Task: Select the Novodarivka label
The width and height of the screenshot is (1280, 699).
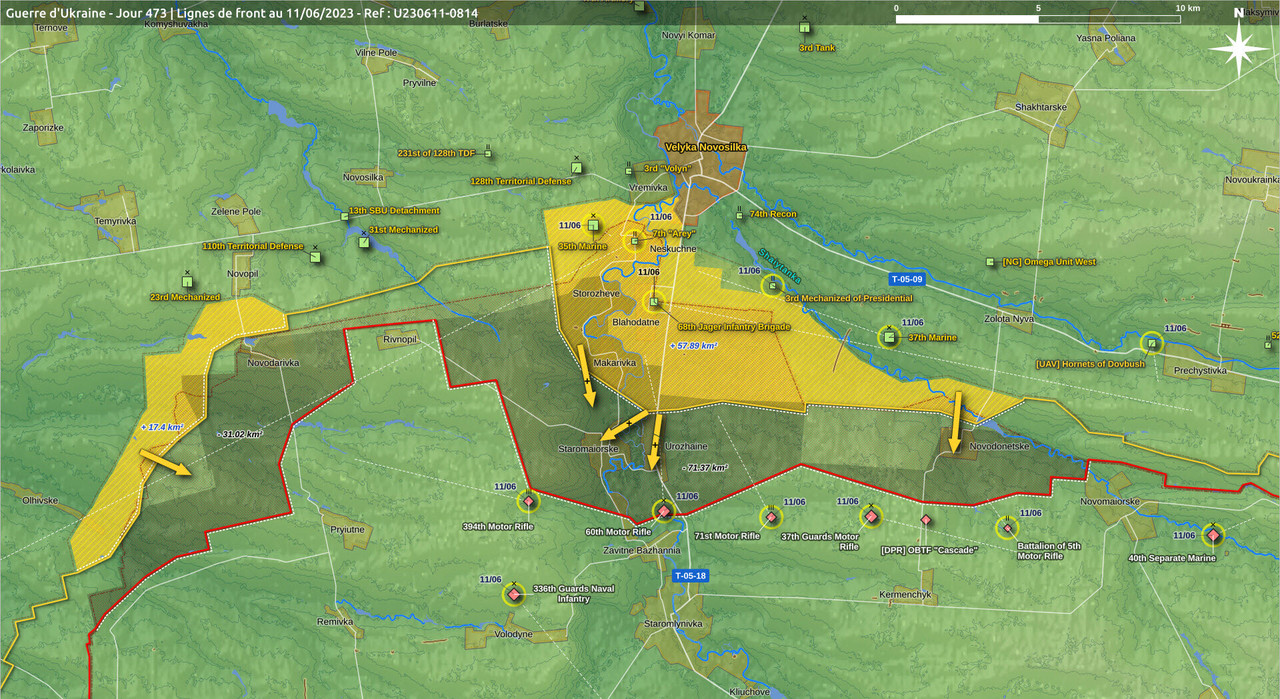Action: click(x=273, y=362)
